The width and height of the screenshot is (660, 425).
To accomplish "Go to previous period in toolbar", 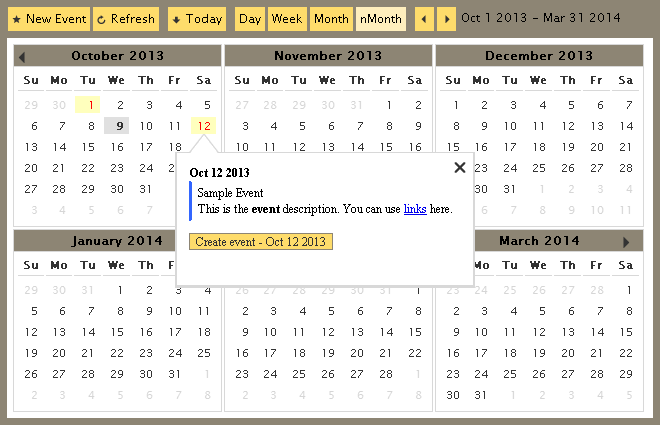I will [x=424, y=19].
